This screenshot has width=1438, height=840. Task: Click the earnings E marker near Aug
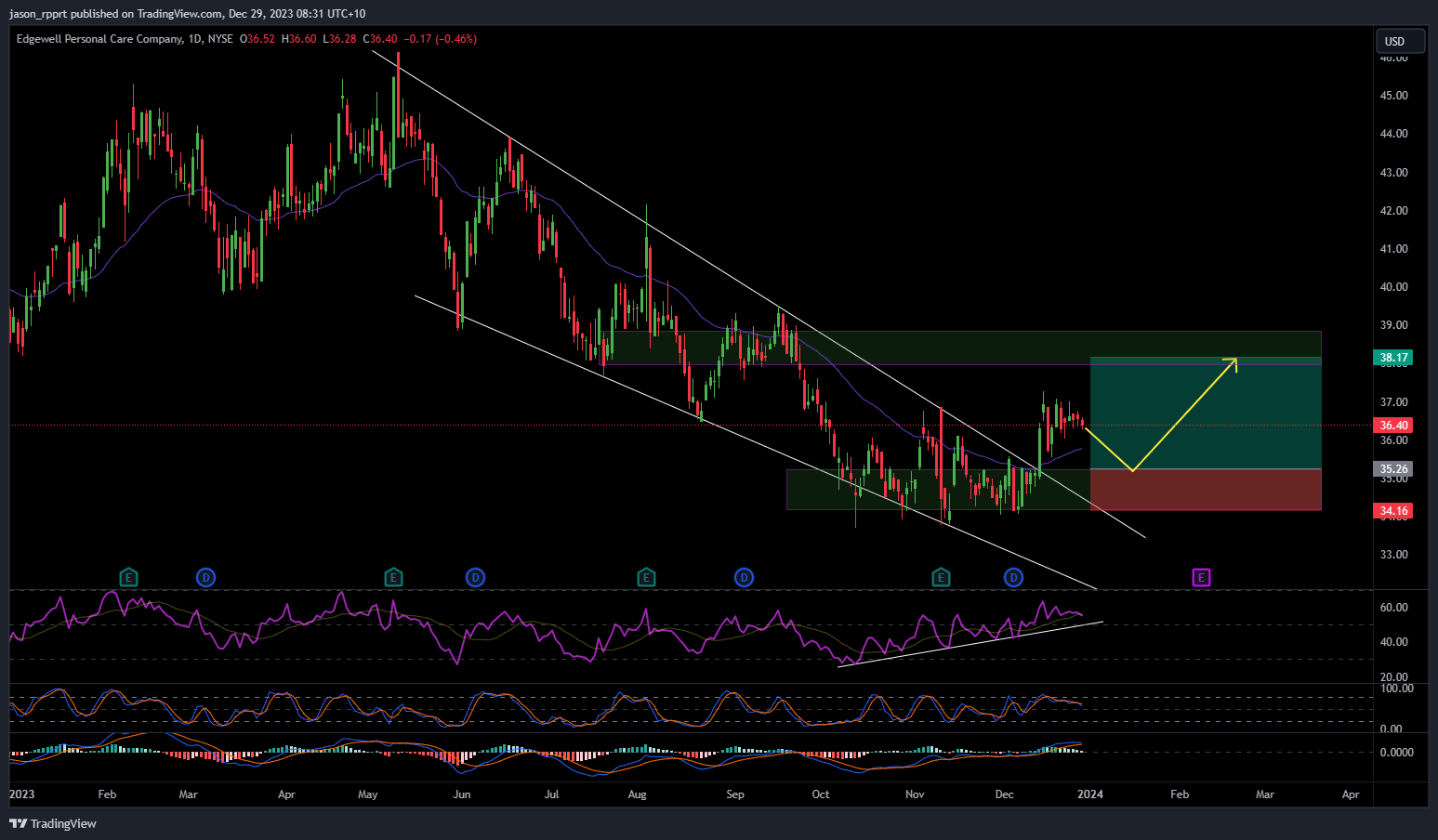[x=646, y=578]
